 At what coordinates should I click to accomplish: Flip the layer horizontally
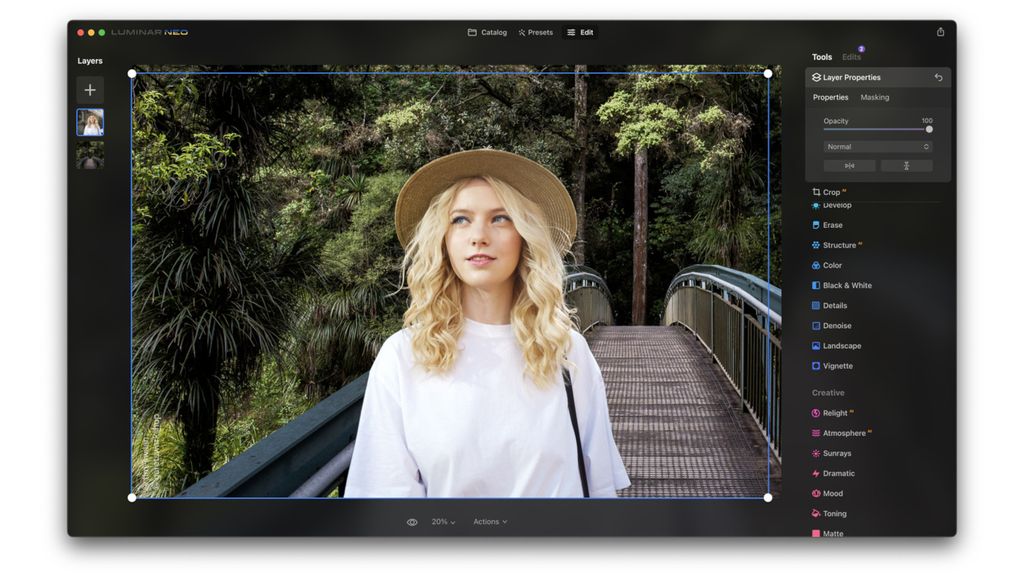pyautogui.click(x=849, y=165)
